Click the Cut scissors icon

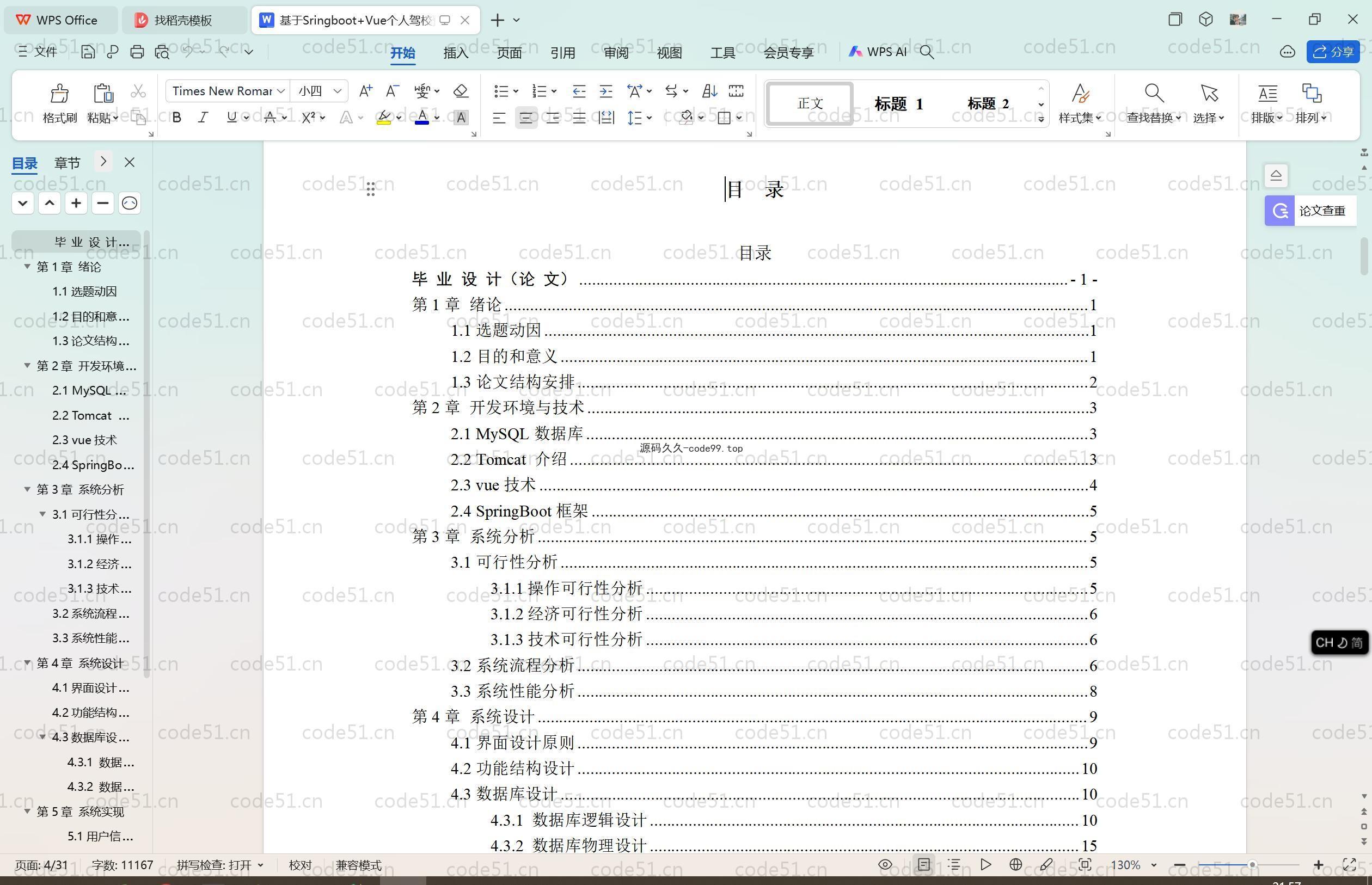(x=138, y=91)
